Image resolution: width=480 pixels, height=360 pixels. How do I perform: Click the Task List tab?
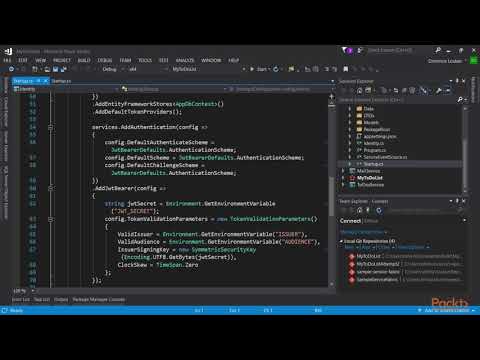click(42, 300)
